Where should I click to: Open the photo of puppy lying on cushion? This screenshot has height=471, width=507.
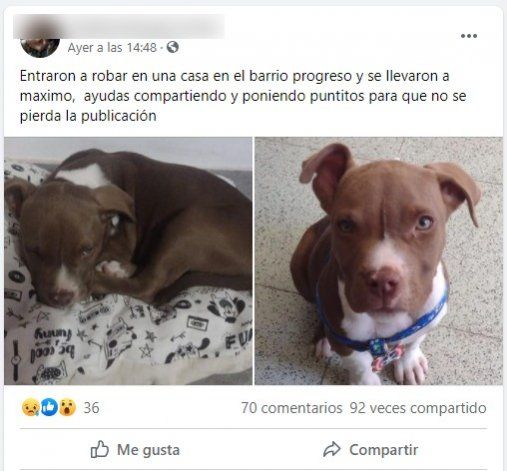(128, 261)
